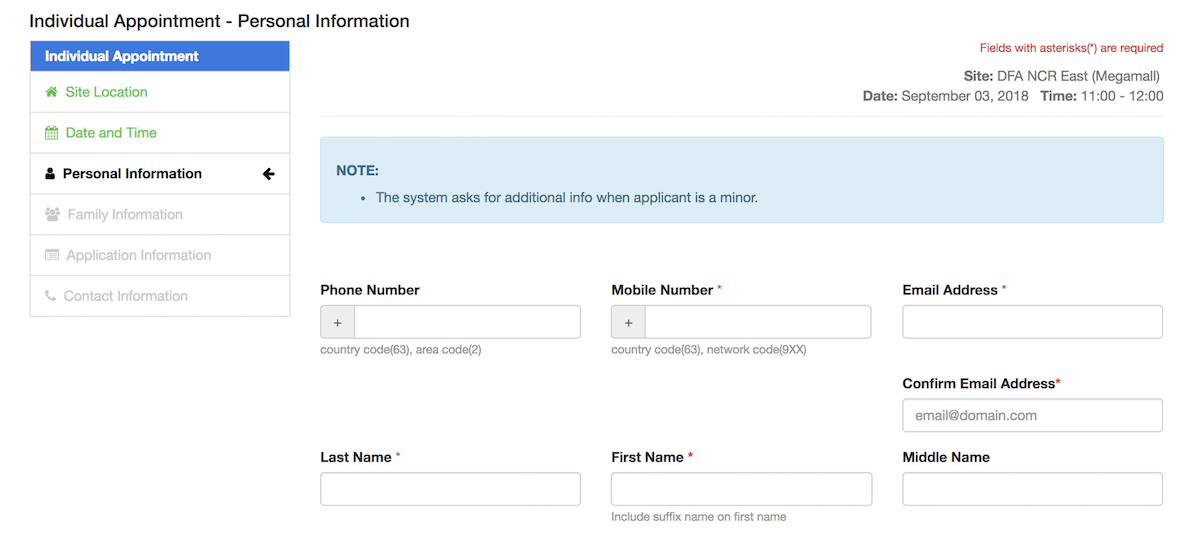Open the Site Location step
The width and height of the screenshot is (1200, 541).
(106, 92)
